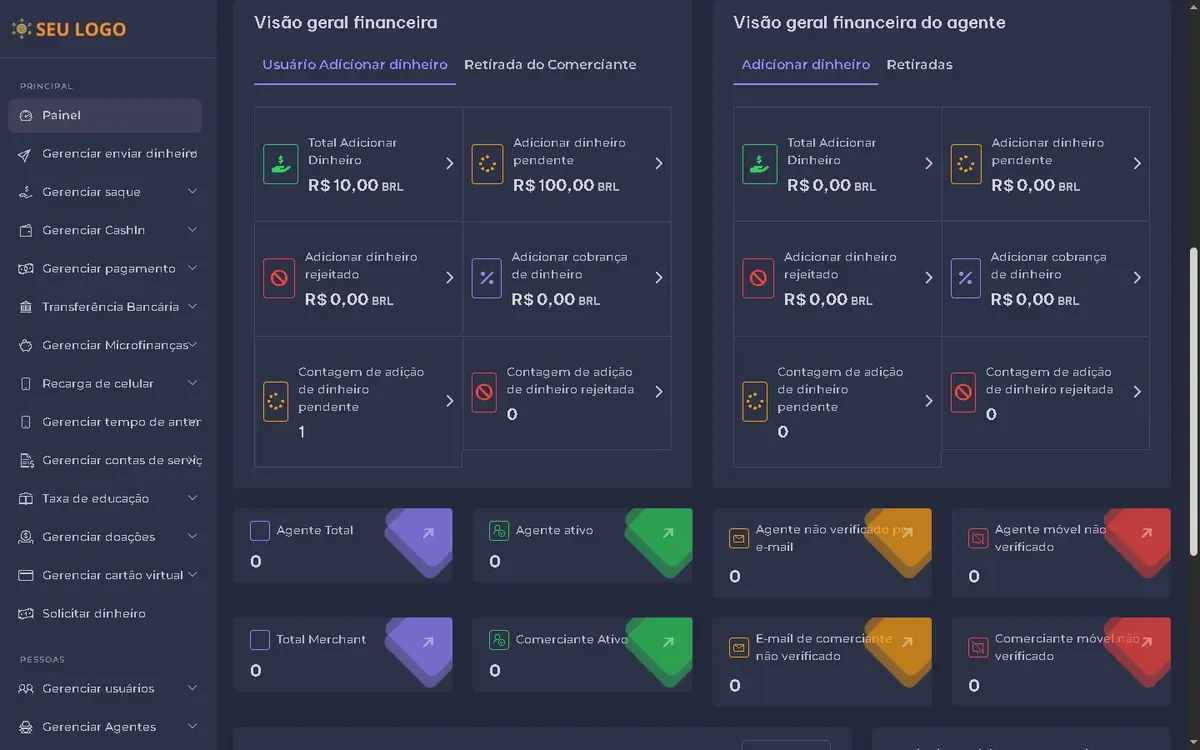Switch to Retirada do Comerciante tab
This screenshot has width=1200, height=750.
pos(550,65)
